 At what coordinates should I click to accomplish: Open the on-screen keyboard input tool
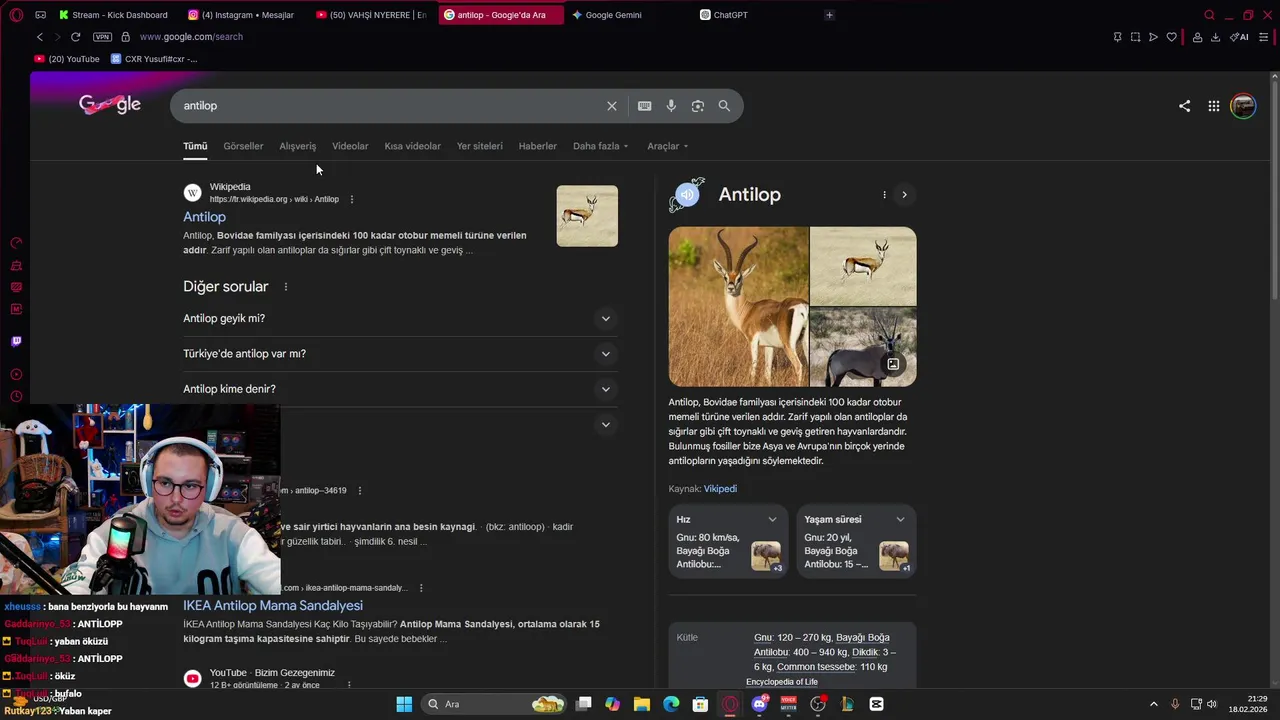pyautogui.click(x=645, y=106)
